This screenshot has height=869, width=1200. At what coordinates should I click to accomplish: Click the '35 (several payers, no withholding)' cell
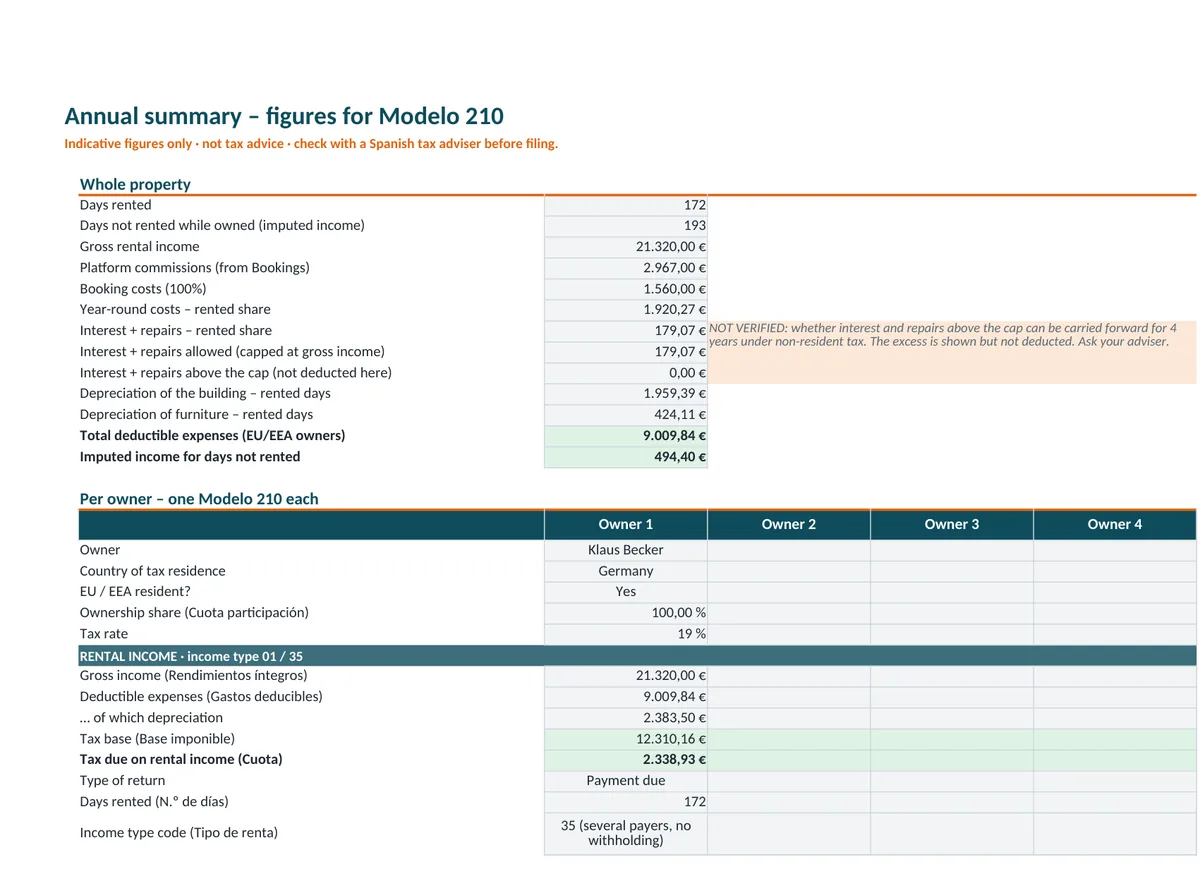pyautogui.click(x=626, y=833)
